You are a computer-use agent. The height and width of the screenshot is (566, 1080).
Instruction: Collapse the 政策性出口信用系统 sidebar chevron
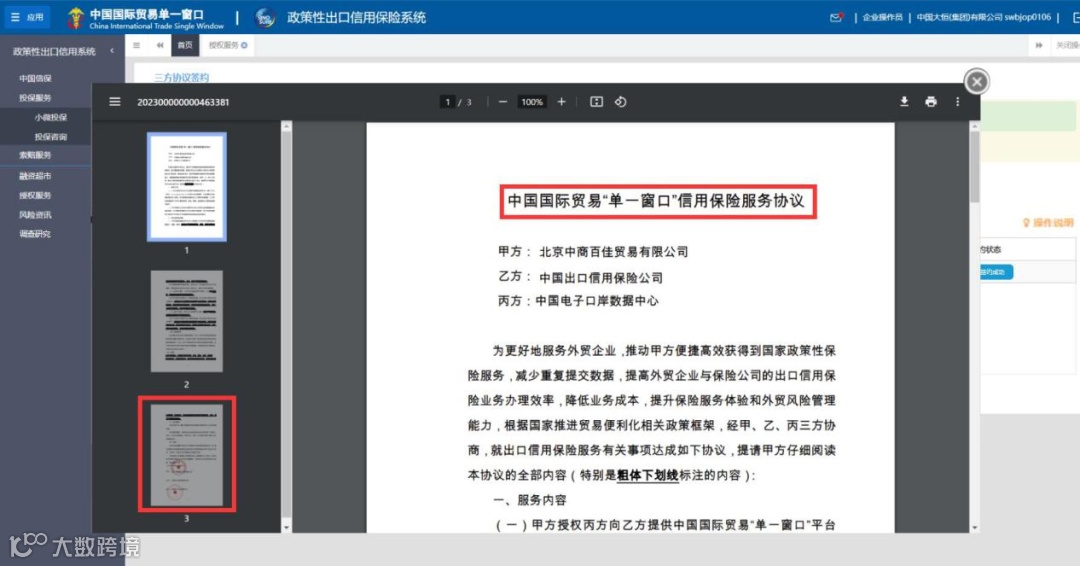click(112, 51)
